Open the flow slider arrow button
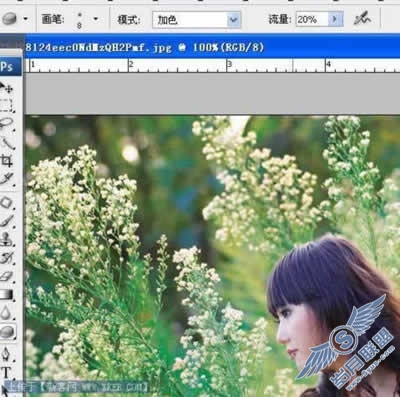 pos(335,19)
